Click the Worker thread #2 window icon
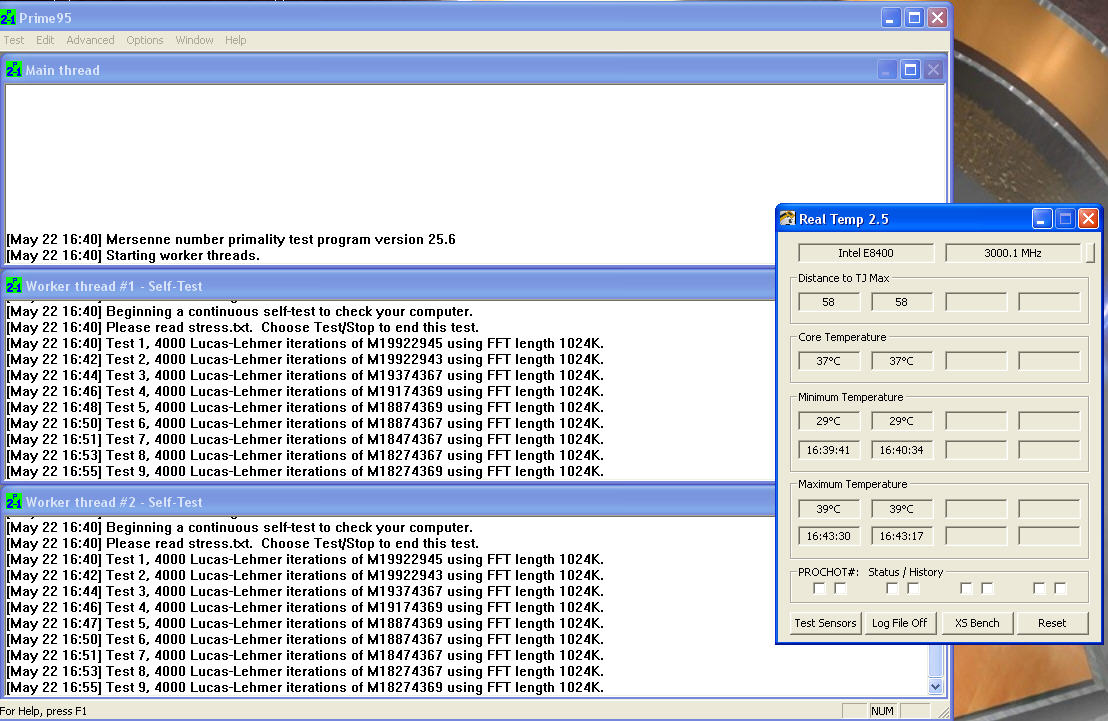This screenshot has width=1108, height=721. pyautogui.click(x=13, y=501)
